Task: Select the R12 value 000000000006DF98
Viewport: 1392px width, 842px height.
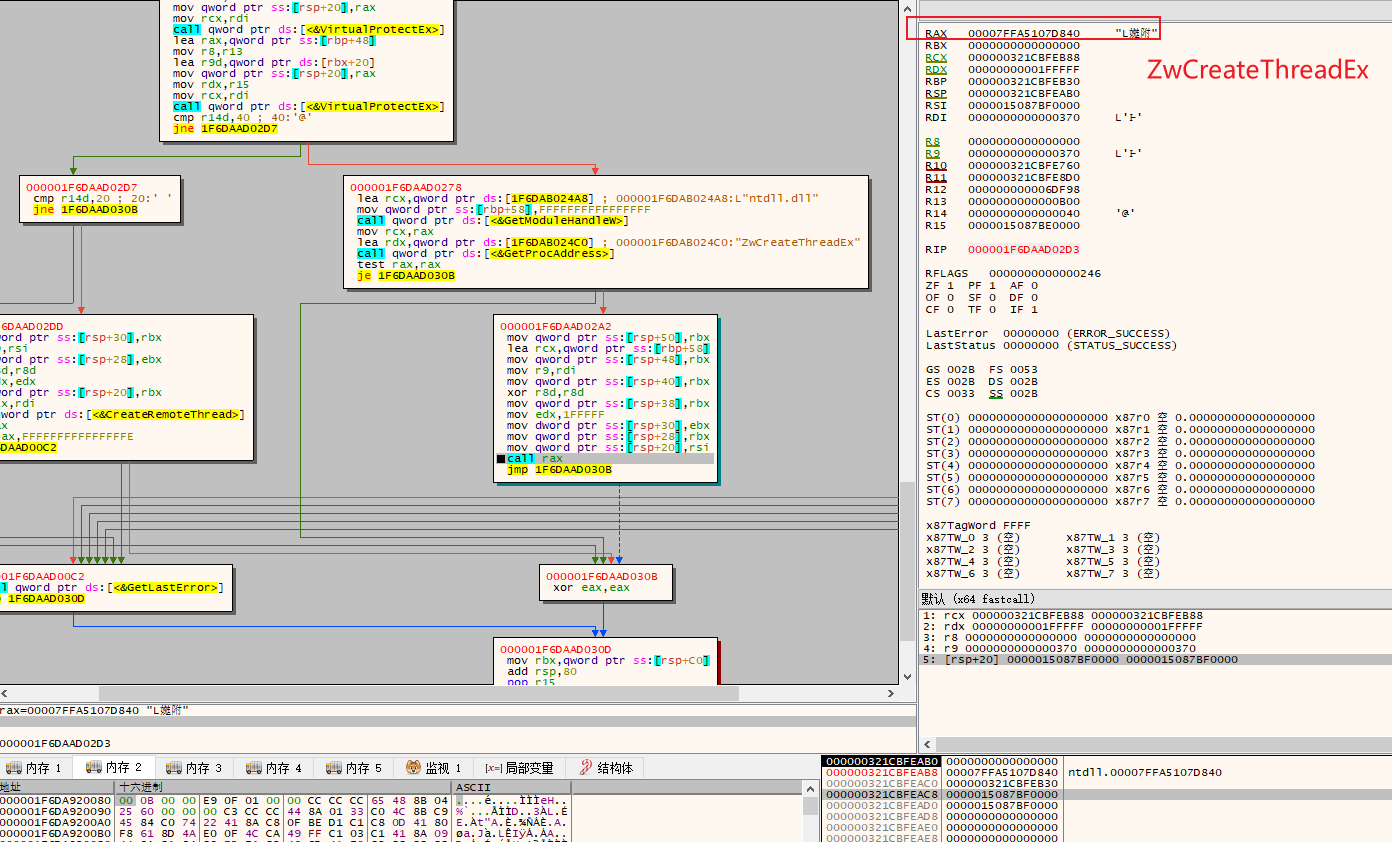Action: [1024, 190]
